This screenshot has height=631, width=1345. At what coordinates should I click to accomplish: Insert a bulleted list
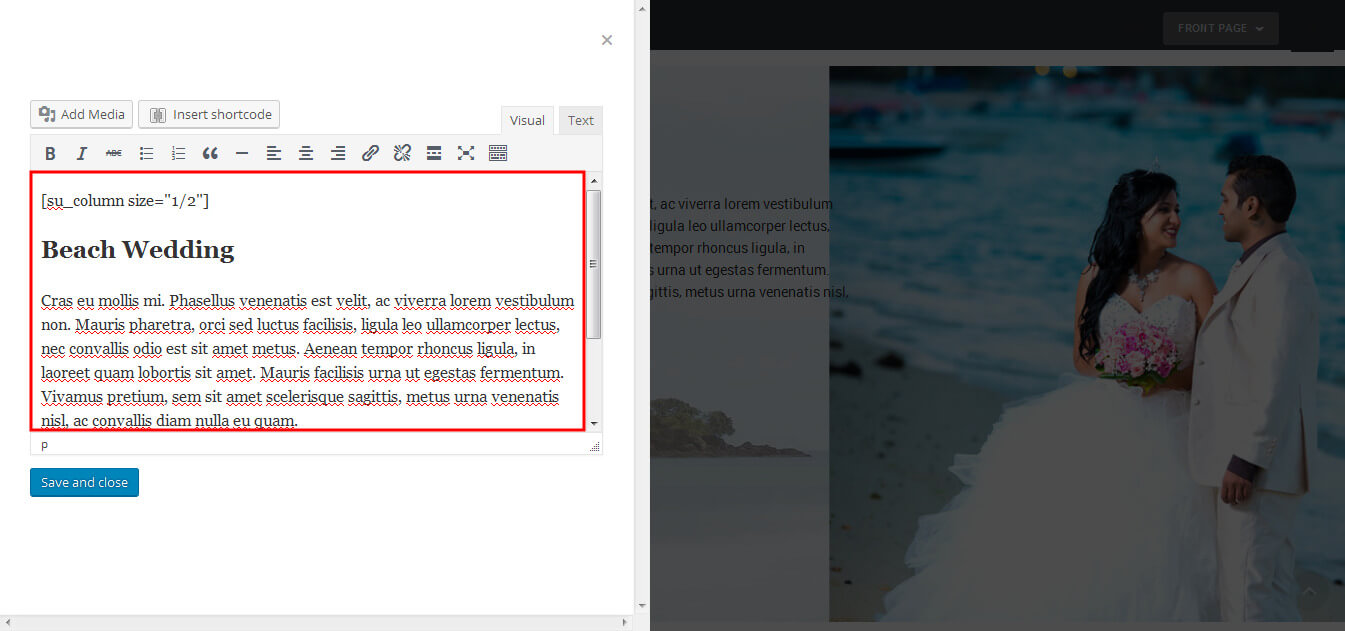point(146,153)
